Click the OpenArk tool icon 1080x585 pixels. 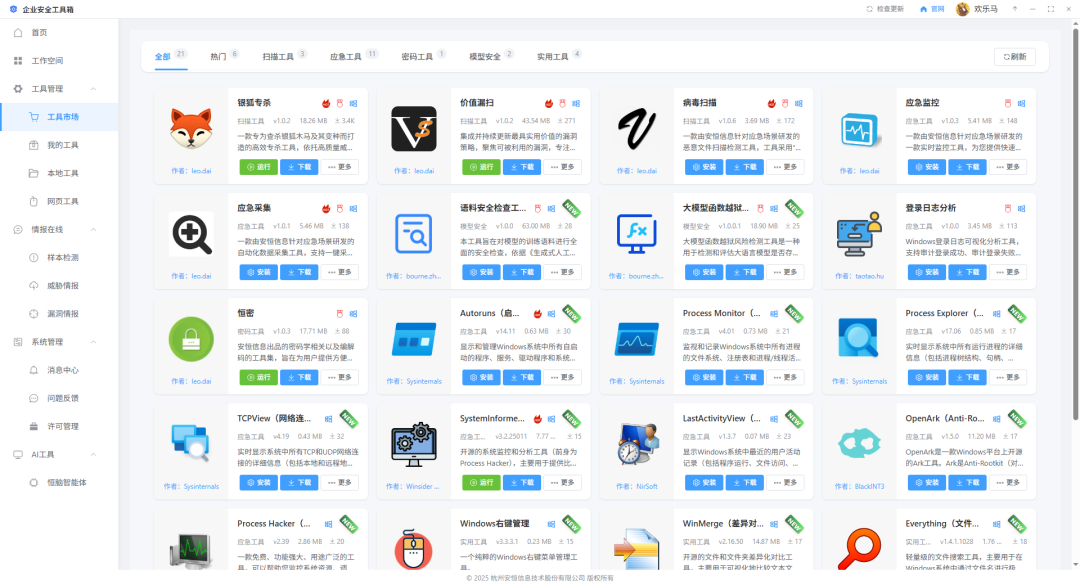(x=859, y=443)
